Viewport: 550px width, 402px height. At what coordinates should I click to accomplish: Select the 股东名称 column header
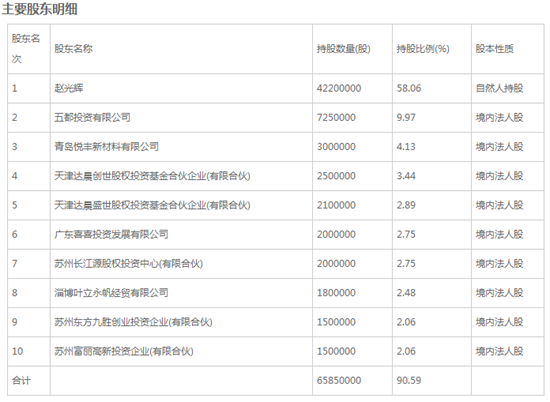coord(73,49)
